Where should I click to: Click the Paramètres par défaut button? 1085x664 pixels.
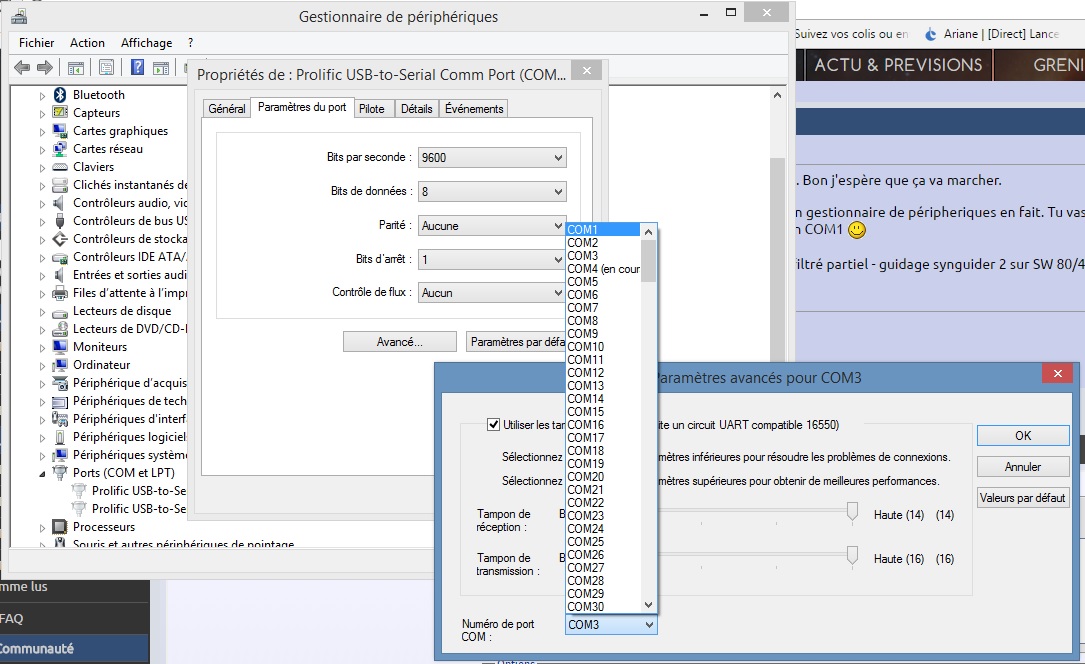click(517, 342)
